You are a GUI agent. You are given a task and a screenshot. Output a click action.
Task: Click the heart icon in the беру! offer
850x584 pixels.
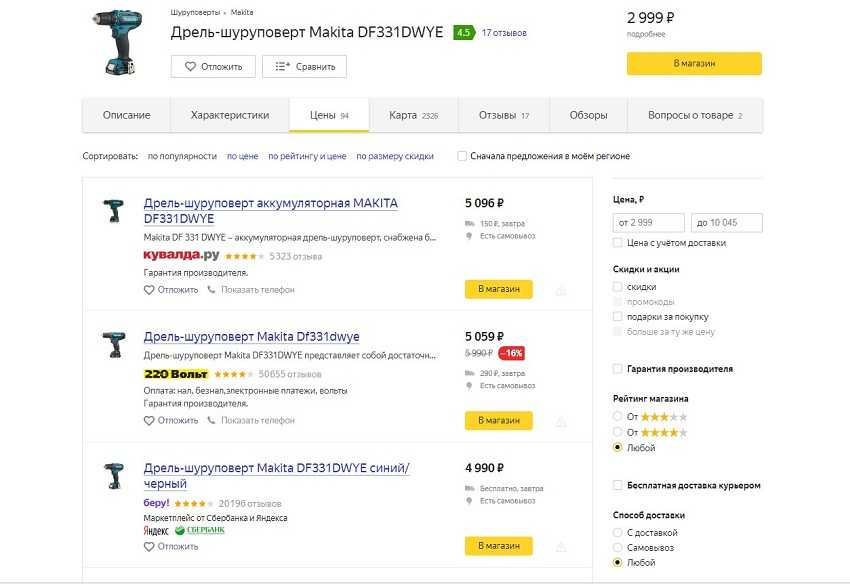[149, 547]
